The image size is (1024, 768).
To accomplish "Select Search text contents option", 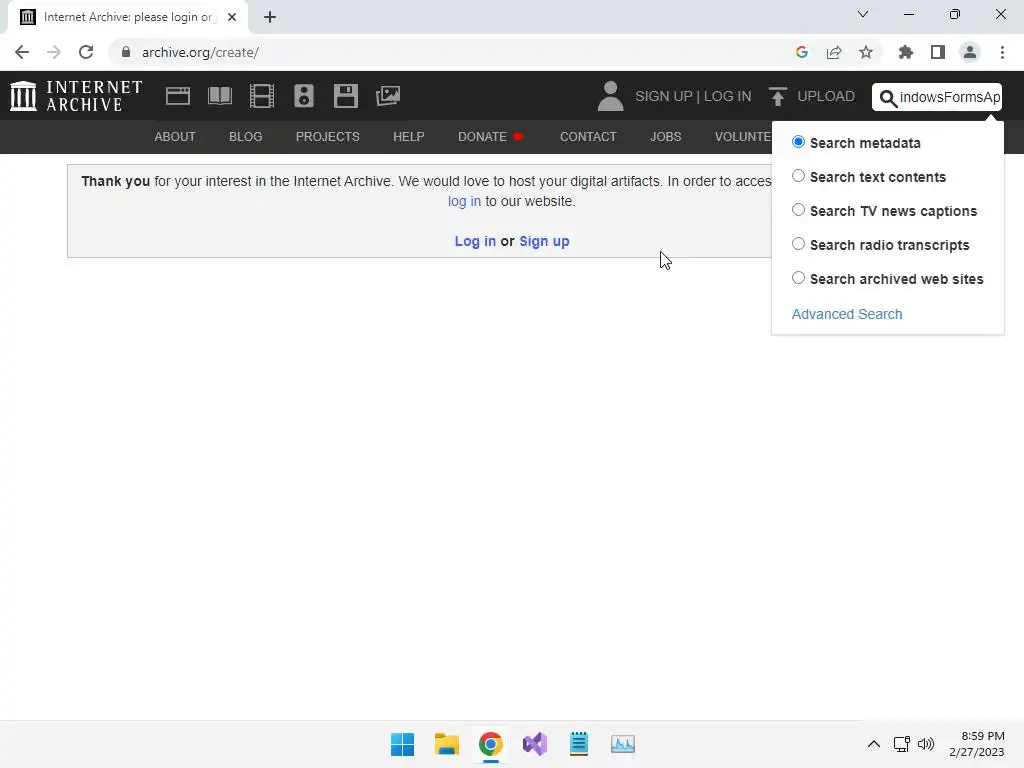I will 798,176.
